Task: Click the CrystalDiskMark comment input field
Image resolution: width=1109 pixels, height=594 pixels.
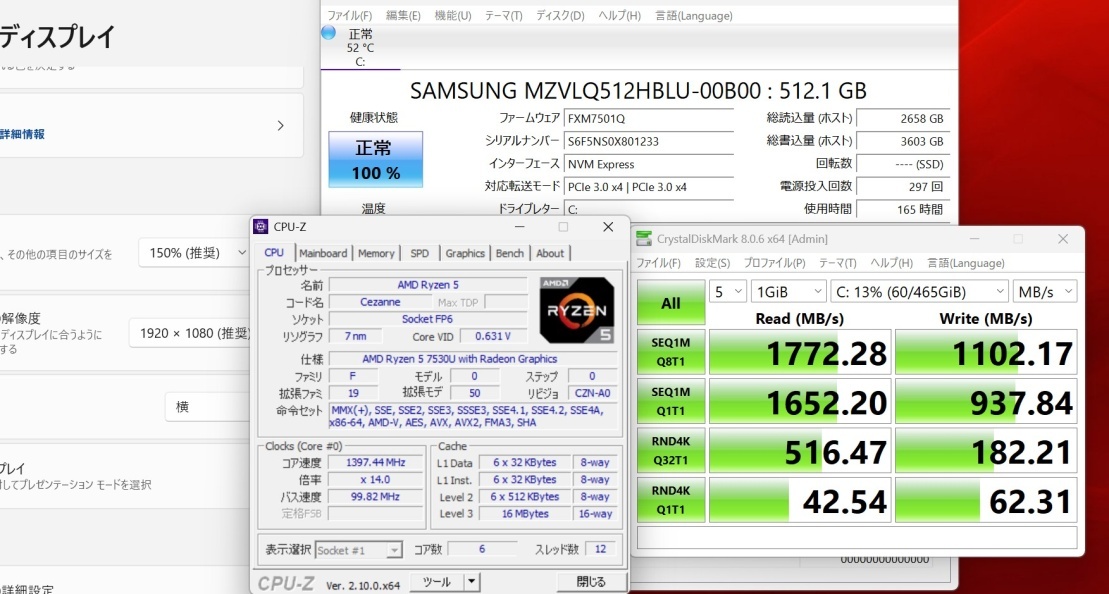Action: 857,538
